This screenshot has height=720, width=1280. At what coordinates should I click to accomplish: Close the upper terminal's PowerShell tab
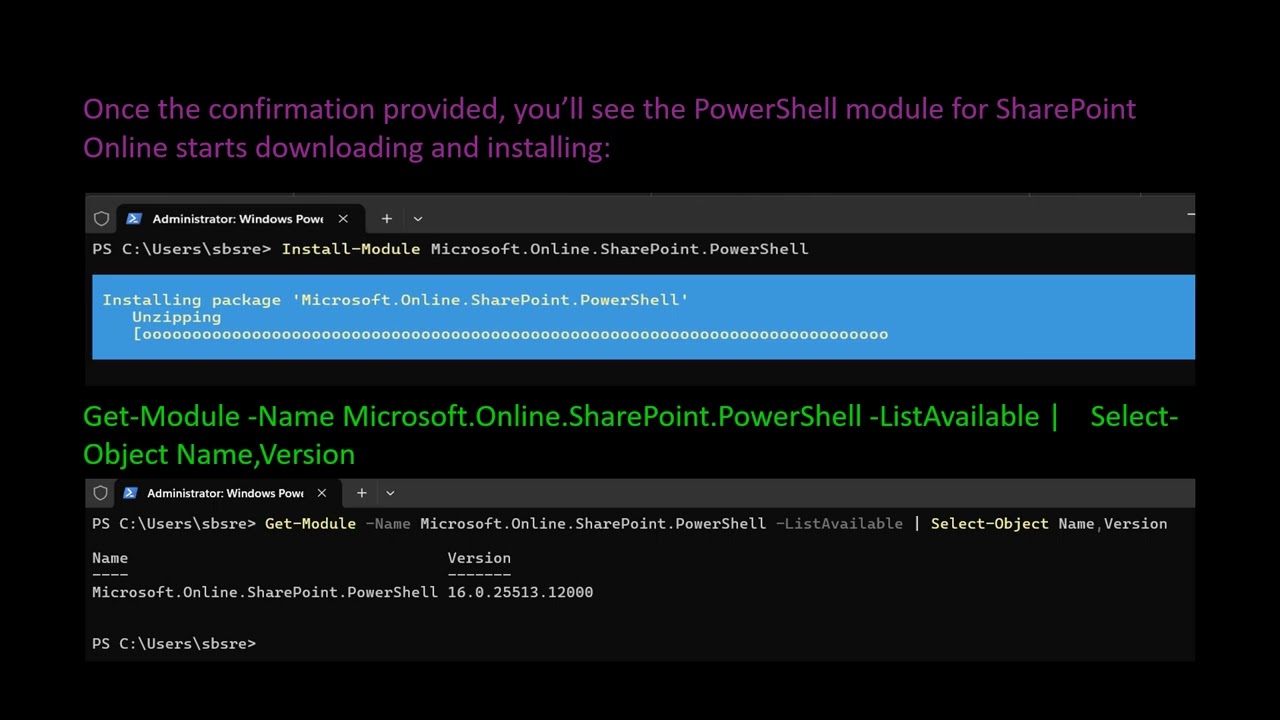tap(343, 219)
